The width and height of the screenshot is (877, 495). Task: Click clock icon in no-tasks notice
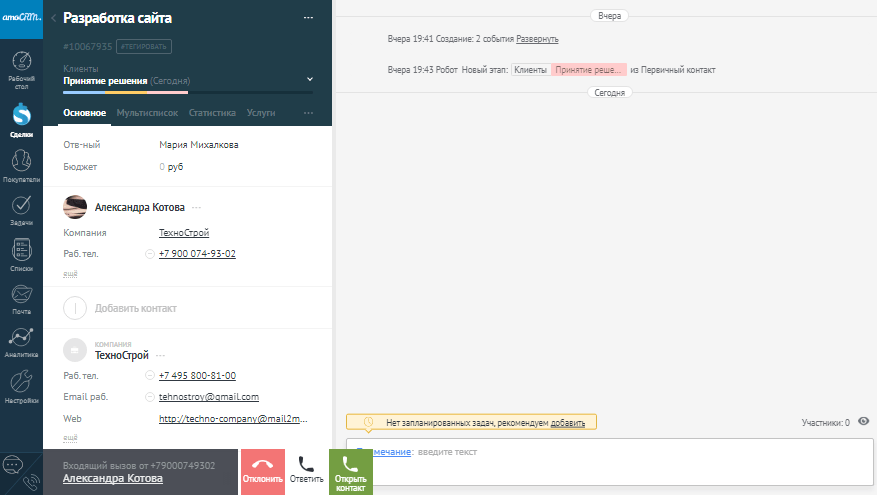368,422
